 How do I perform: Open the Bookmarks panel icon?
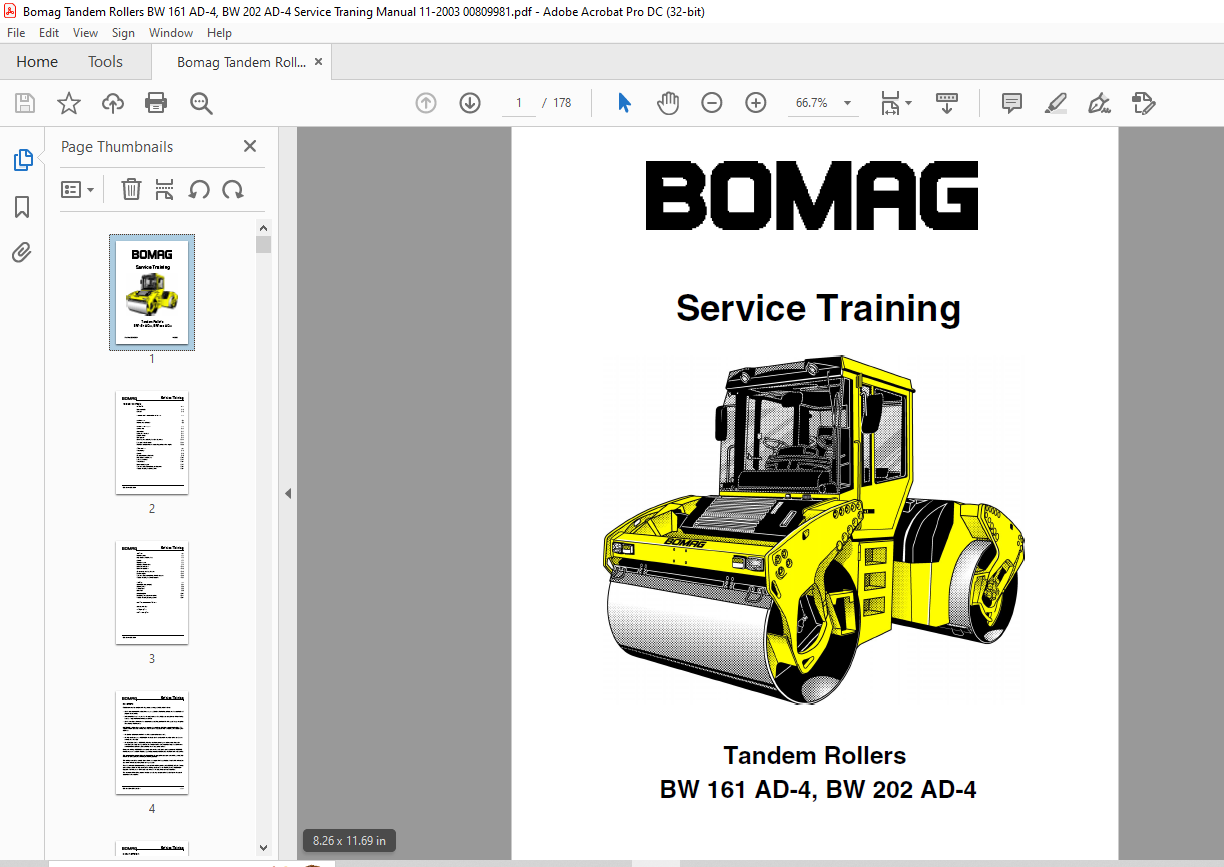(x=22, y=207)
